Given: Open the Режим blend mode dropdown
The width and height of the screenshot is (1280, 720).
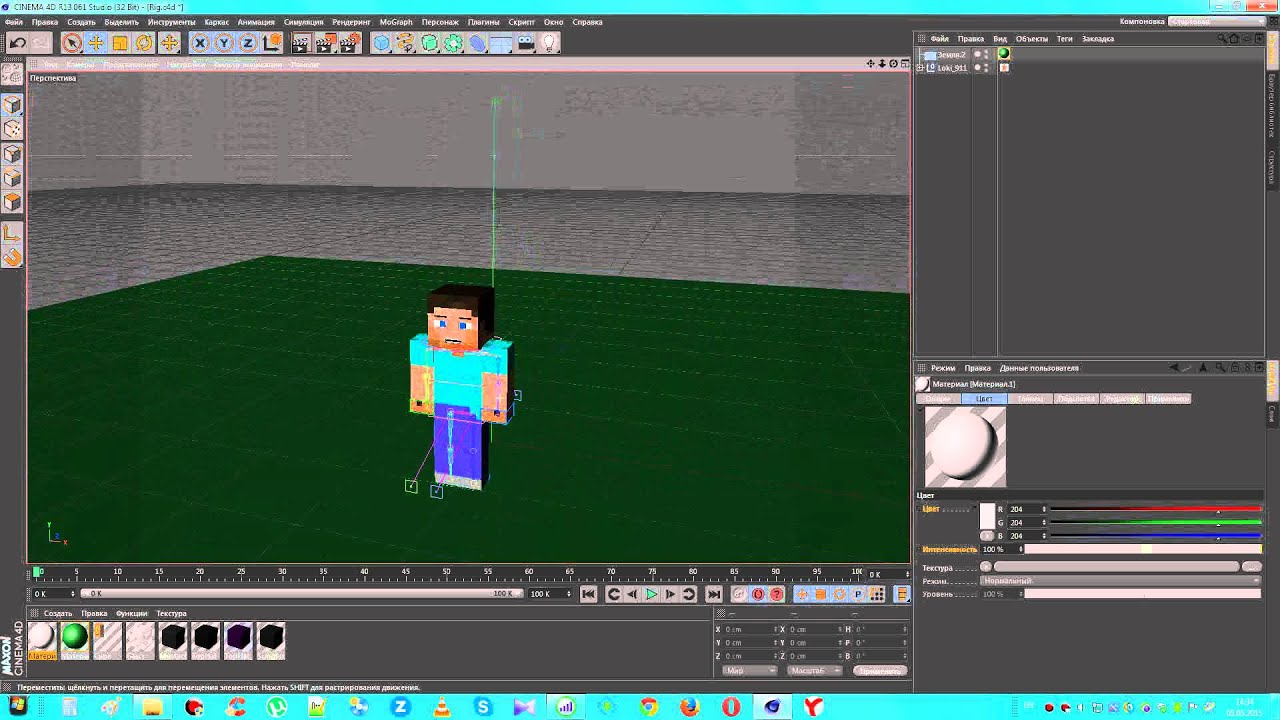Looking at the screenshot, I should click(1120, 581).
